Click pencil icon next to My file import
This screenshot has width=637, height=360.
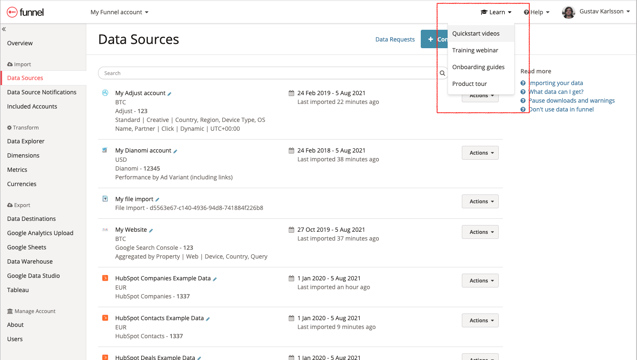[x=157, y=200]
